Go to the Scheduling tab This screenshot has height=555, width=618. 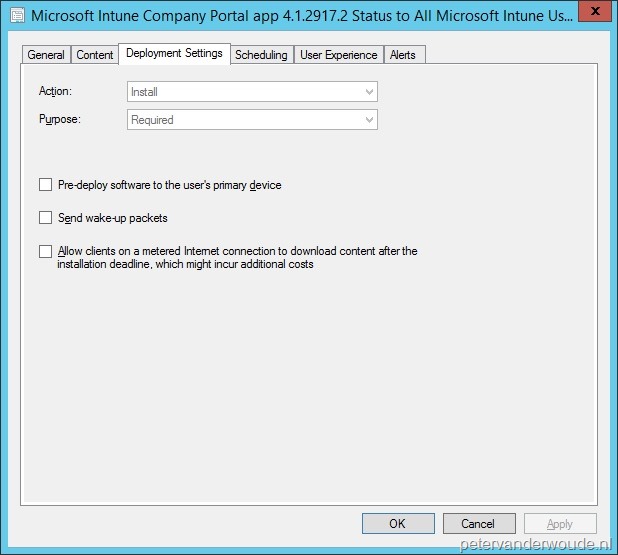click(x=261, y=55)
